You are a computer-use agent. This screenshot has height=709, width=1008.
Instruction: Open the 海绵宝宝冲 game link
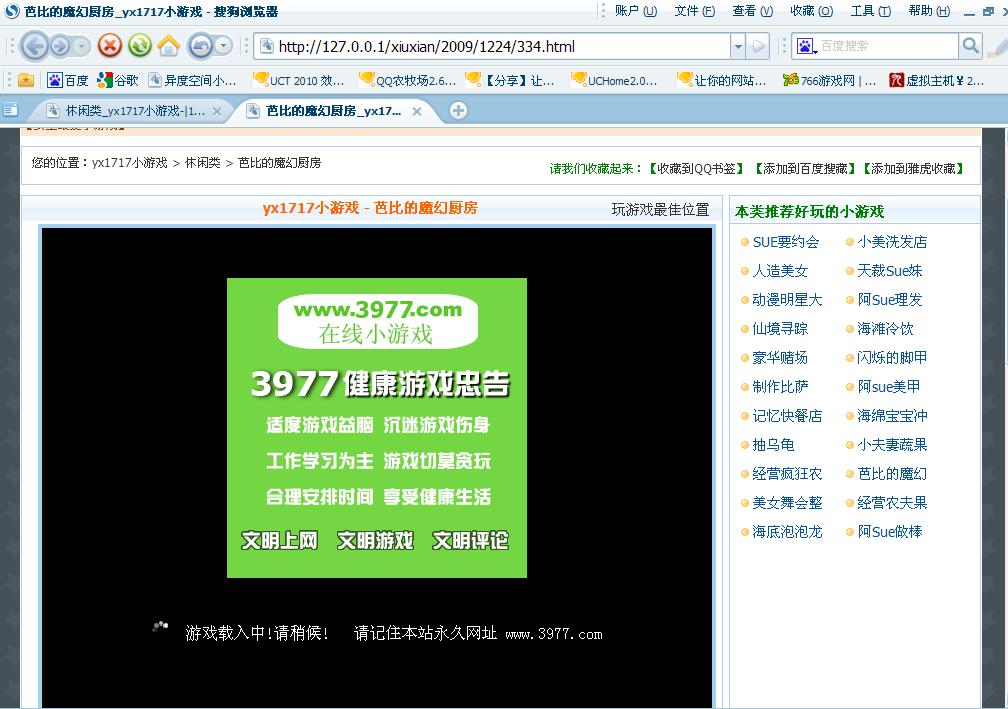coord(892,415)
